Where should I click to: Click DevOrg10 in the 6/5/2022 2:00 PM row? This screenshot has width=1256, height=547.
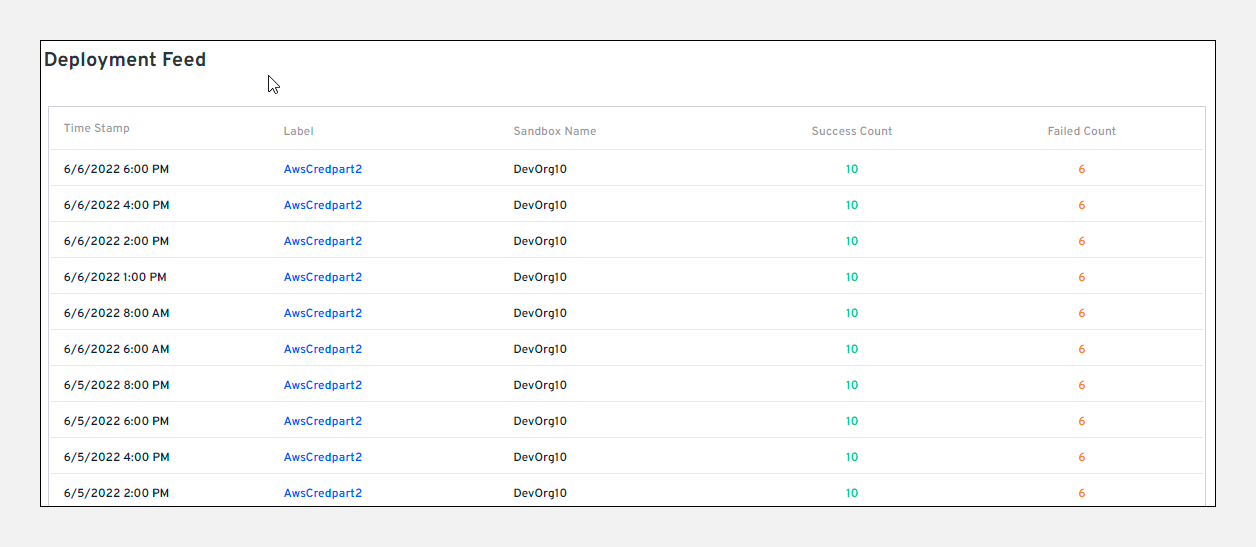[540, 493]
